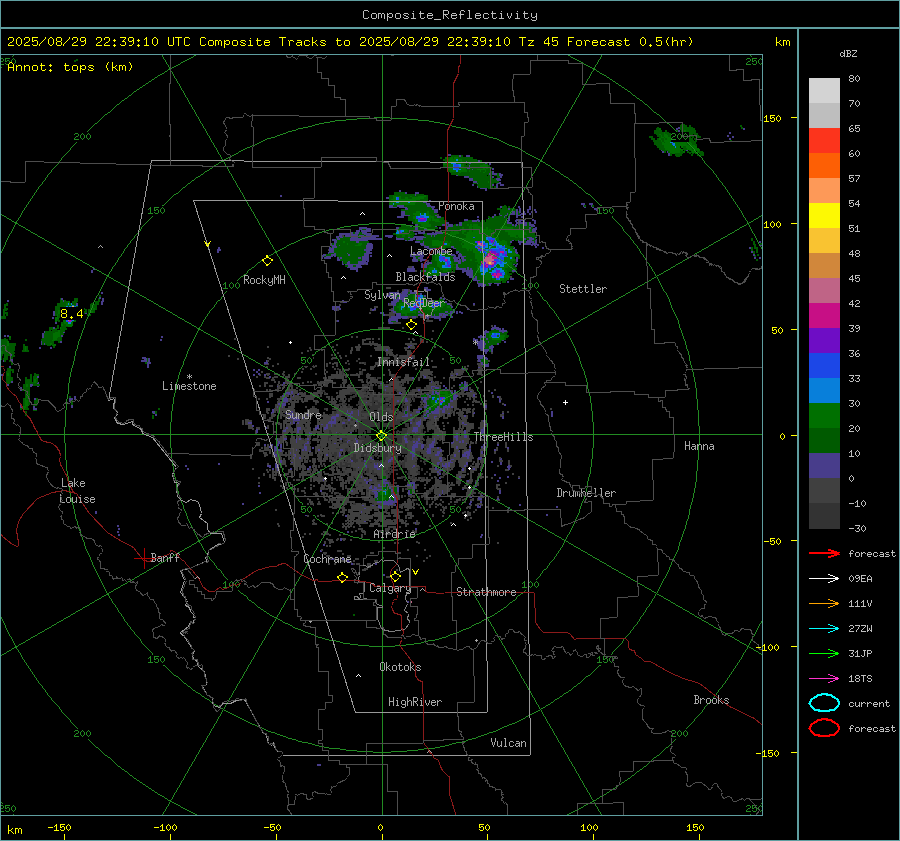
Task: Select the 51 dBZ yellow color swatch
Action: pyautogui.click(x=824, y=215)
